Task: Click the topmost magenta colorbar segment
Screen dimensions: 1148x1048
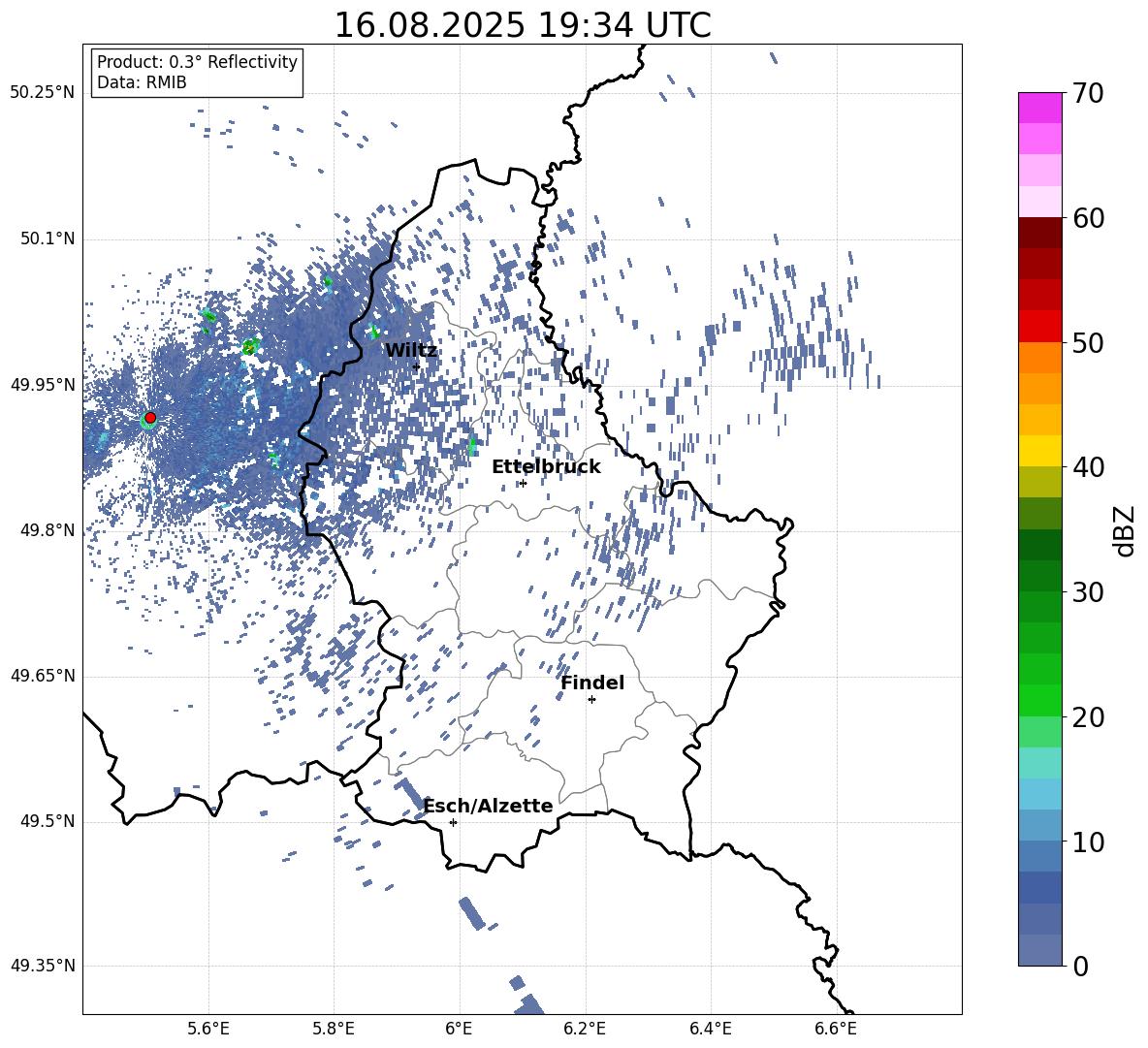Action: point(1040,108)
